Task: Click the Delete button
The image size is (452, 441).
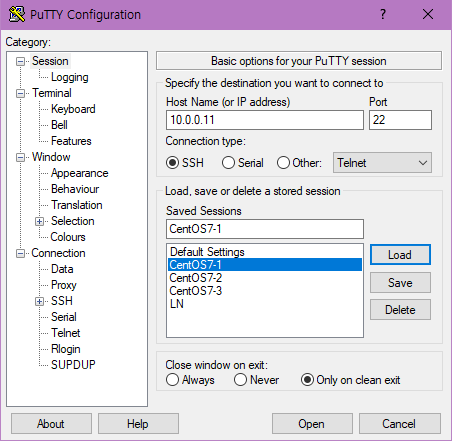Action: (x=400, y=310)
